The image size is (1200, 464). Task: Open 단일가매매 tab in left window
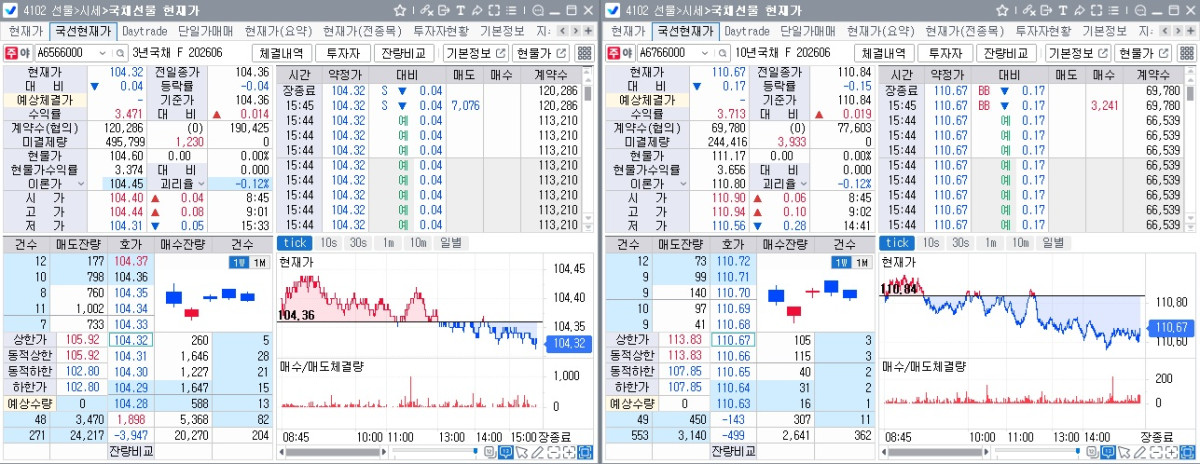(x=207, y=31)
